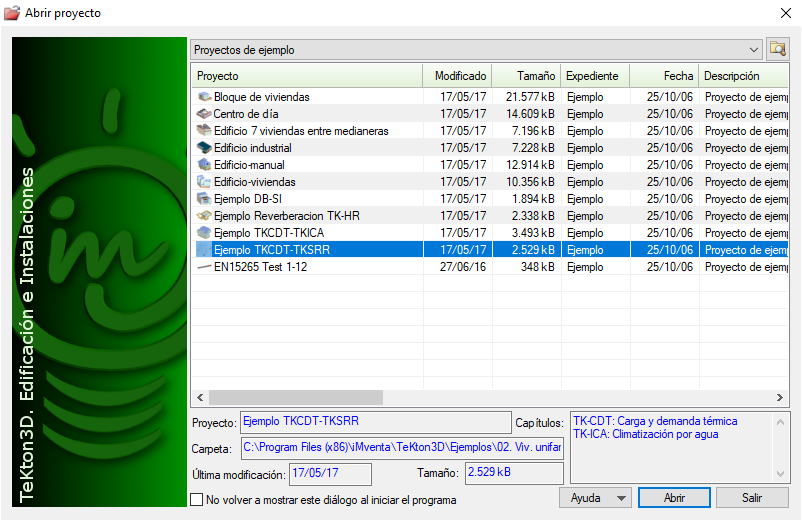Click the Abrir proyecto folder title icon

click(x=12, y=13)
